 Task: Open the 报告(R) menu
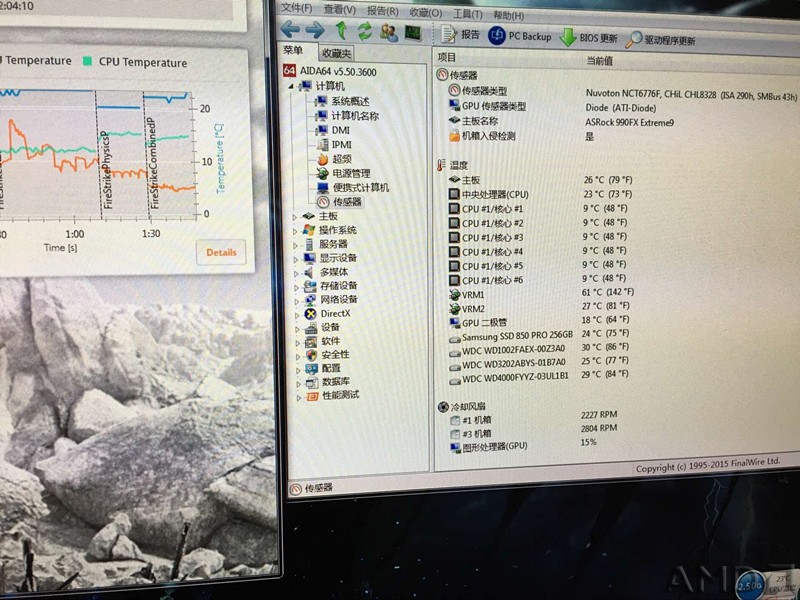383,11
